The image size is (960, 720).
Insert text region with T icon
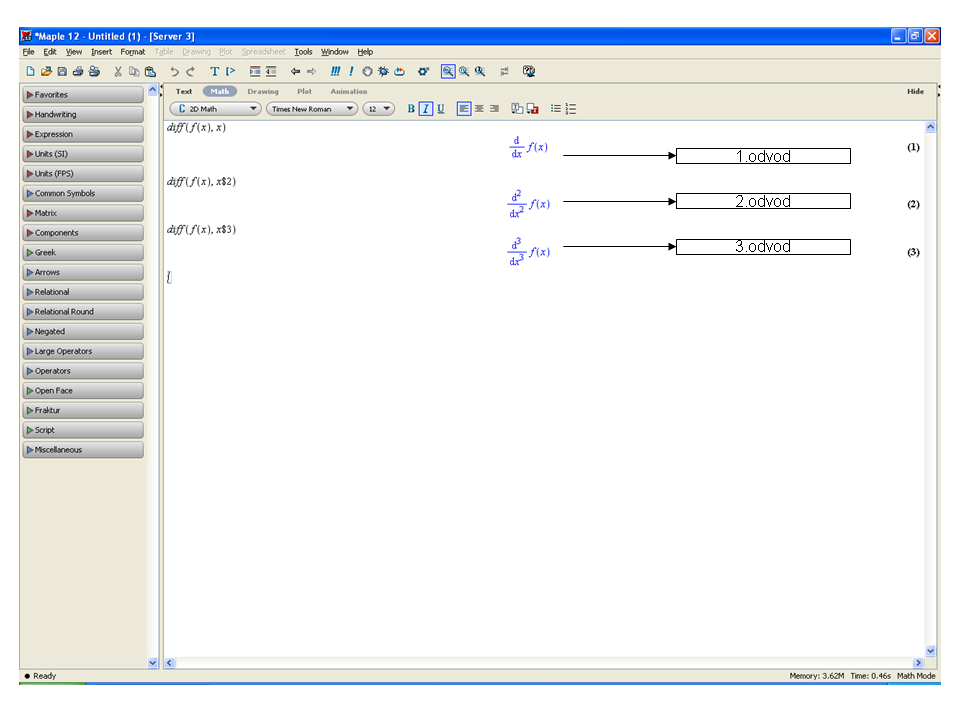(x=214, y=71)
